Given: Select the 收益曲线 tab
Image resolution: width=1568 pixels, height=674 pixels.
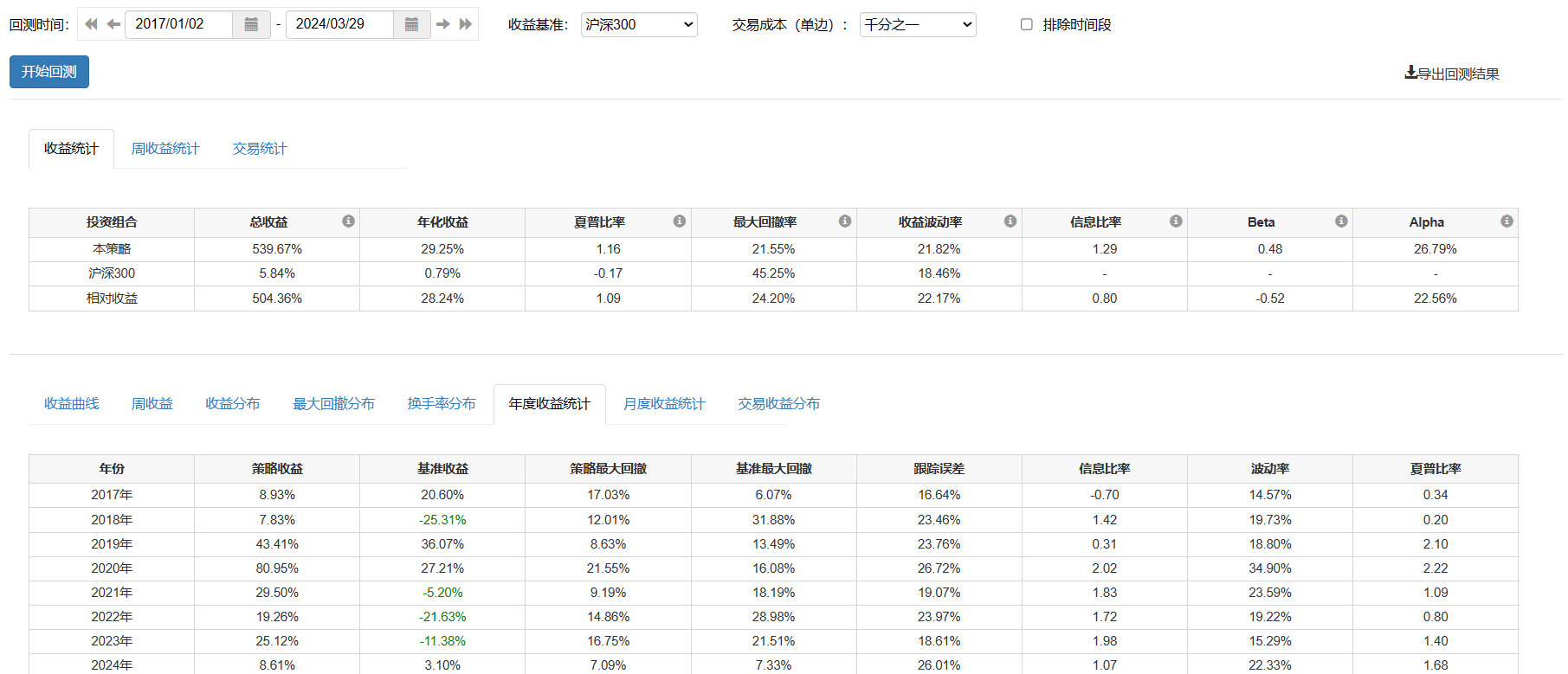Looking at the screenshot, I should 72,404.
